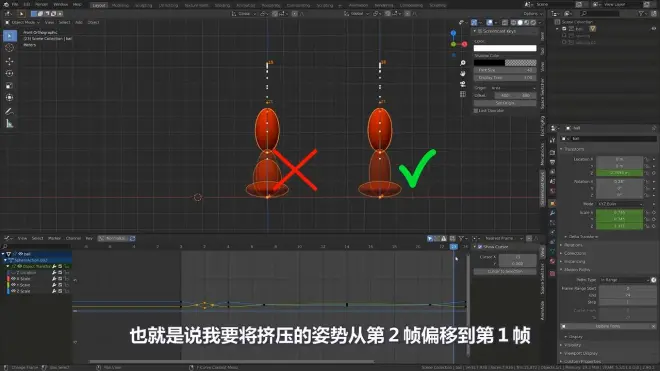Screen dimensions: 660x371
Task: Open the Modifiers wrench properties tab
Action: 553,213
